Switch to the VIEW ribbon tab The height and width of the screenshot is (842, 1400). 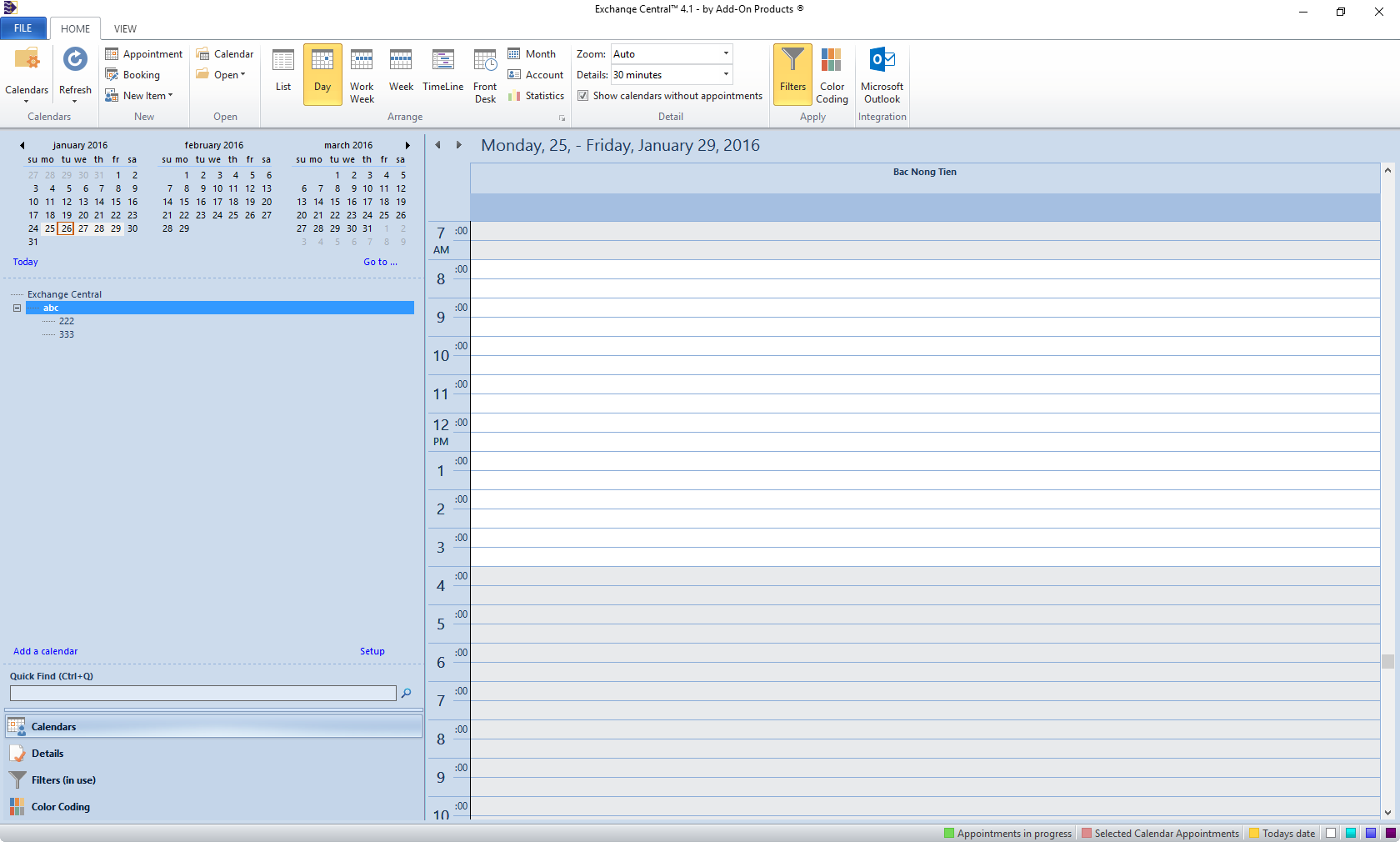point(125,28)
